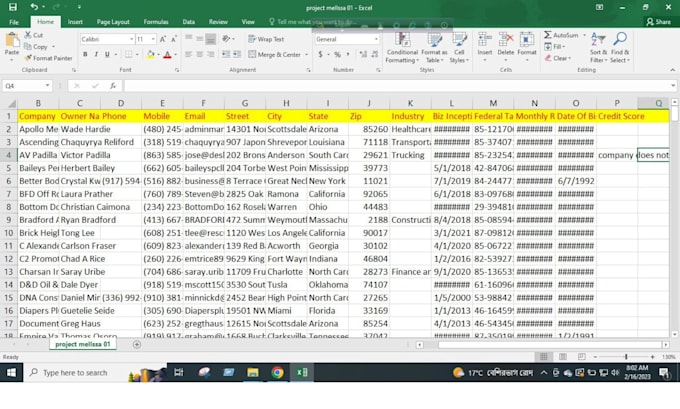The width and height of the screenshot is (680, 409).
Task: Apply bottom vertical alignment
Action: click(x=210, y=39)
